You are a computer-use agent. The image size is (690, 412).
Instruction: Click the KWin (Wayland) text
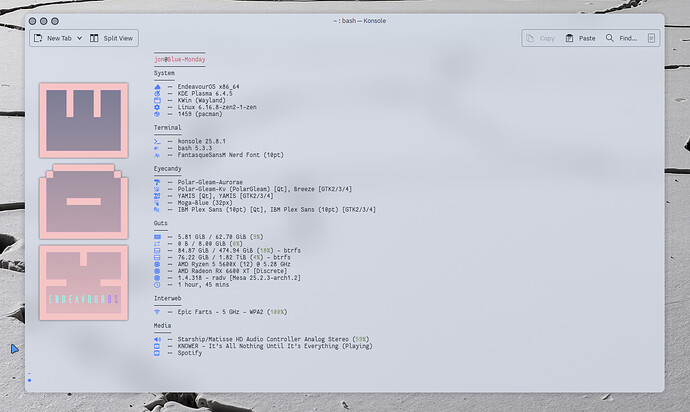202,100
